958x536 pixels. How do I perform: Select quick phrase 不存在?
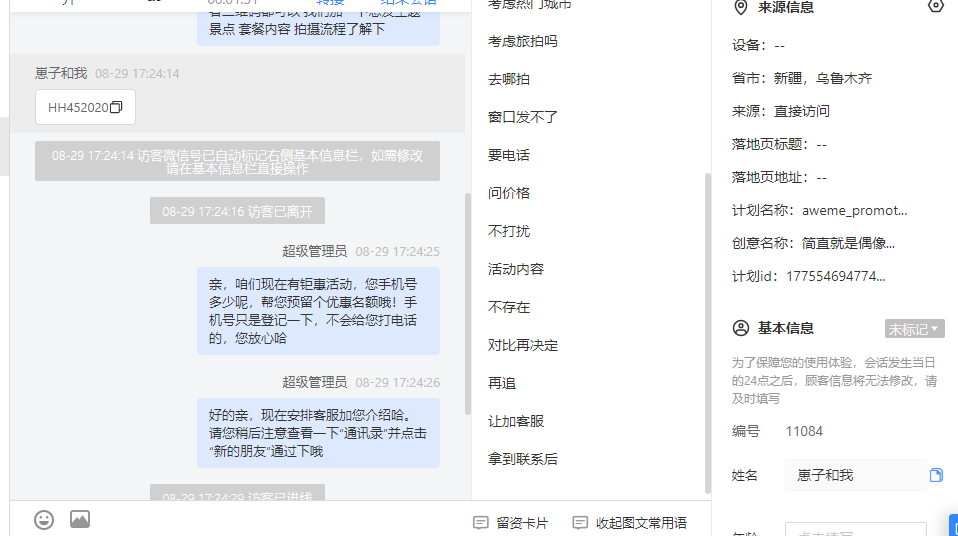pos(509,307)
